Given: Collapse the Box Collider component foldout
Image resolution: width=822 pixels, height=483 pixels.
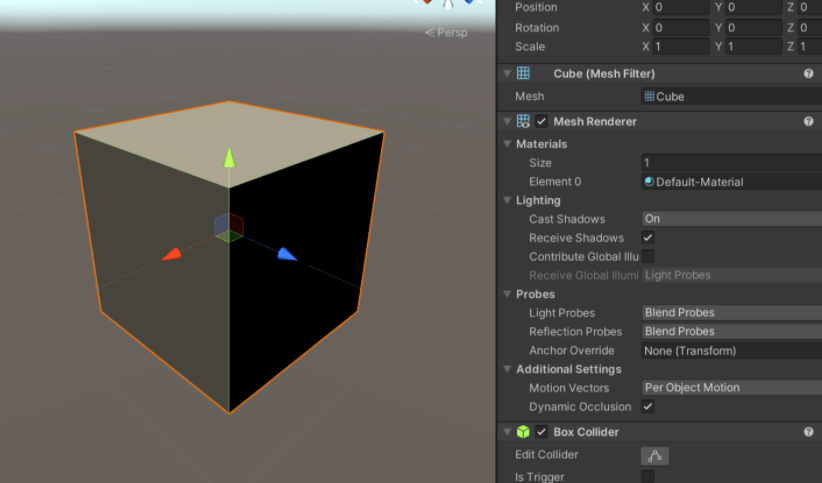Looking at the screenshot, I should click(x=508, y=432).
